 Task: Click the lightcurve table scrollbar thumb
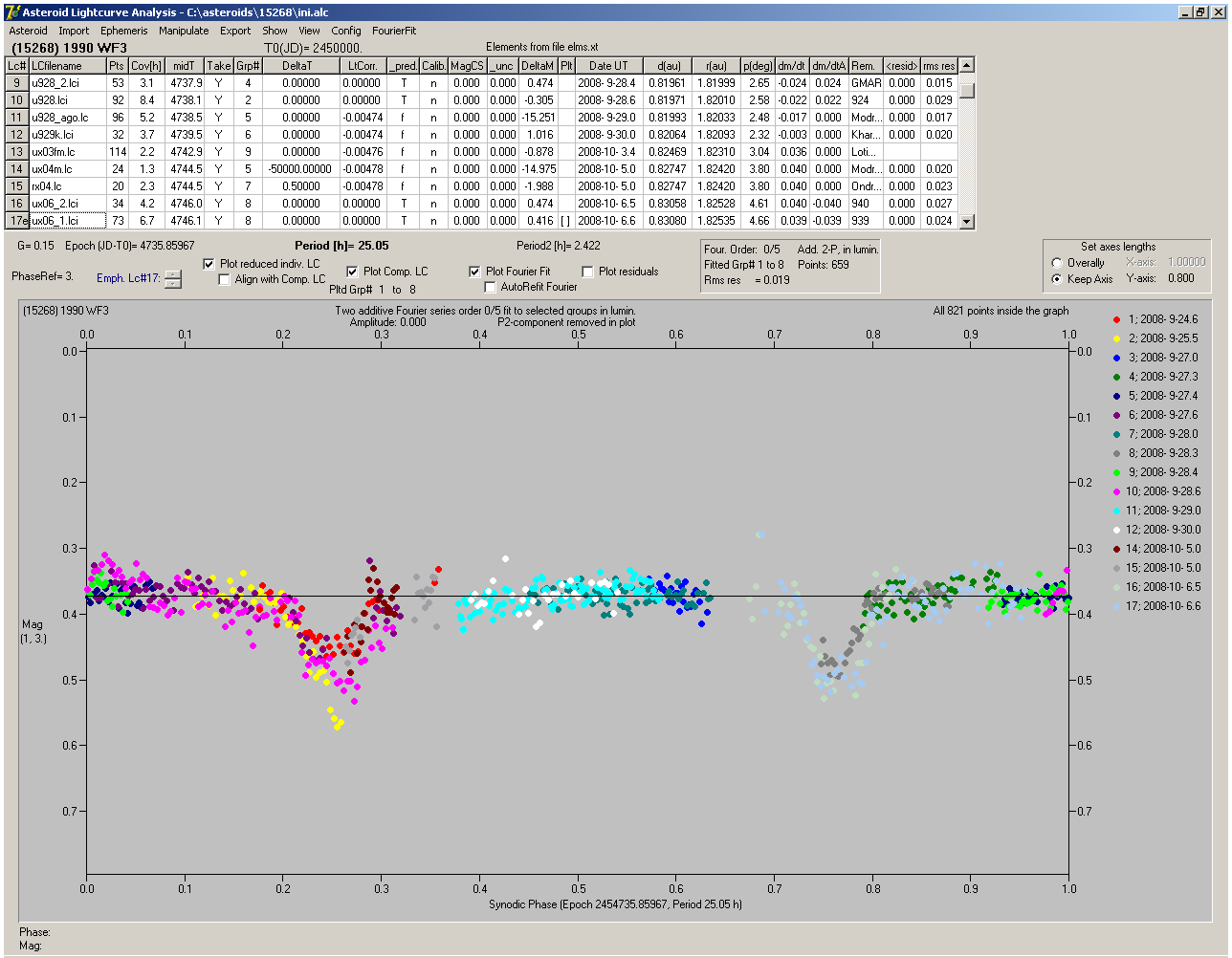coord(967,91)
